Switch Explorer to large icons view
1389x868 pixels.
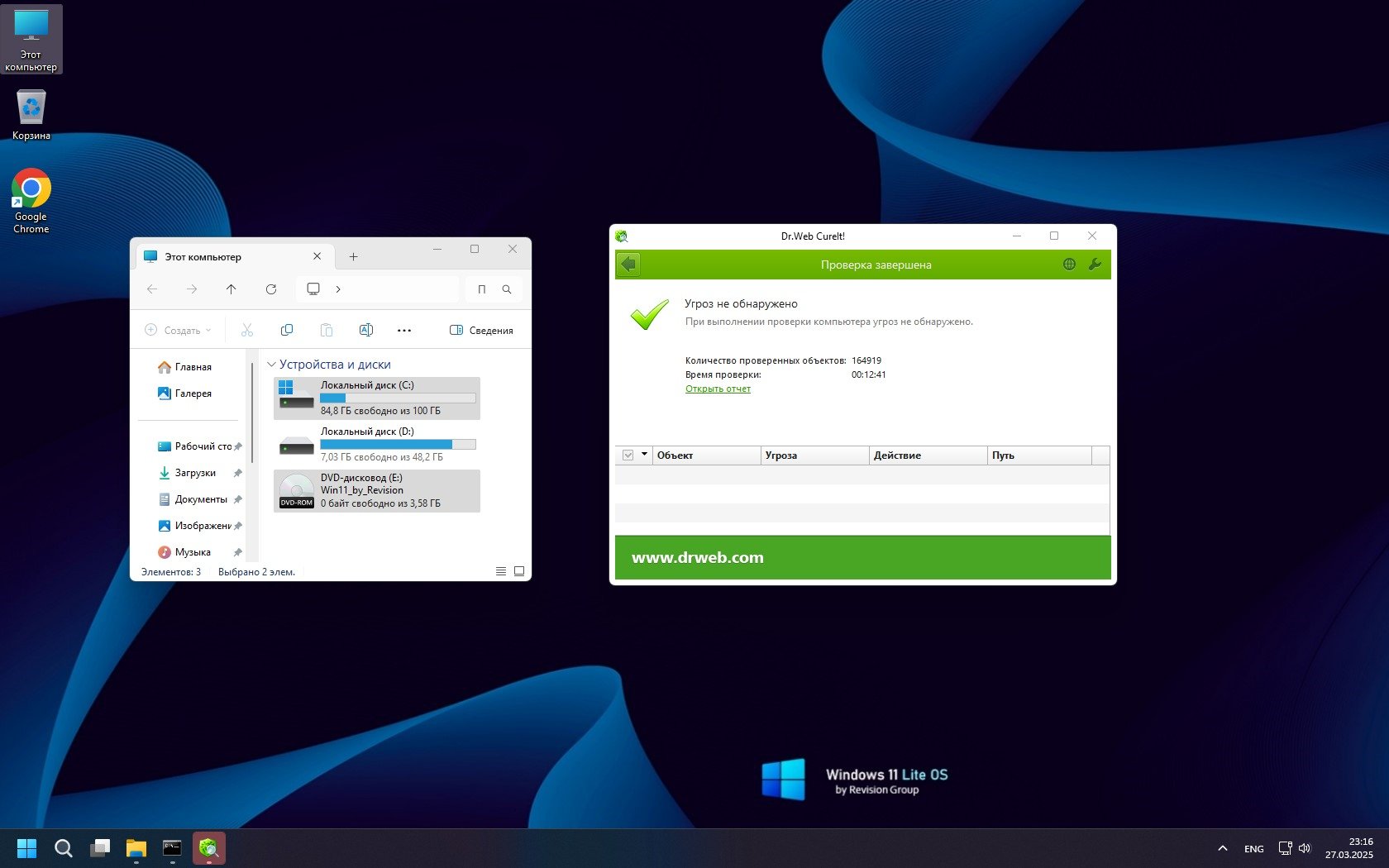[x=519, y=571]
